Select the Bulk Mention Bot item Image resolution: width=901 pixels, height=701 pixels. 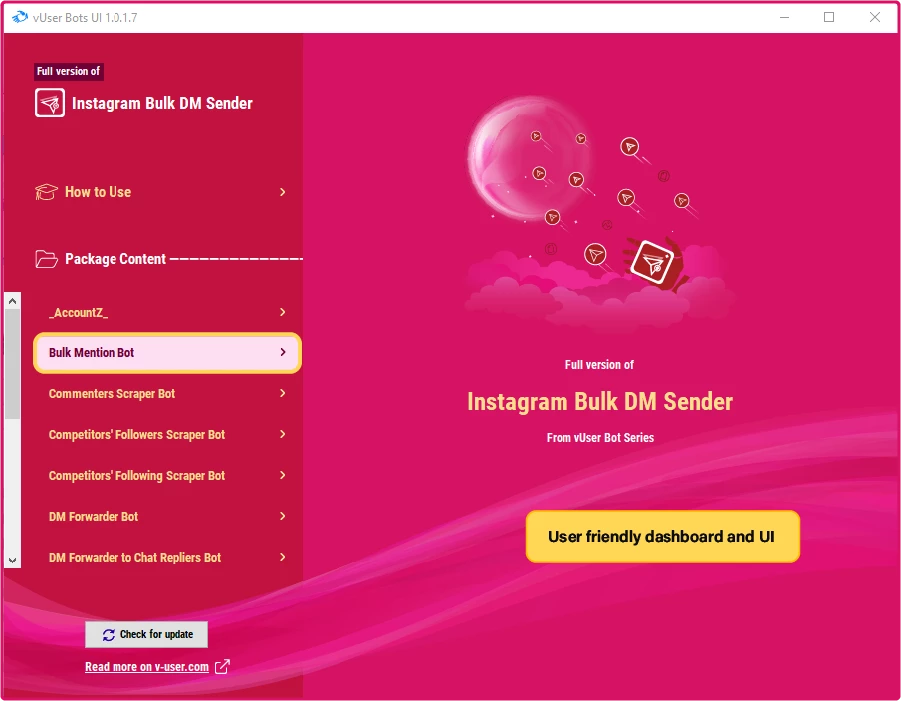pos(167,353)
